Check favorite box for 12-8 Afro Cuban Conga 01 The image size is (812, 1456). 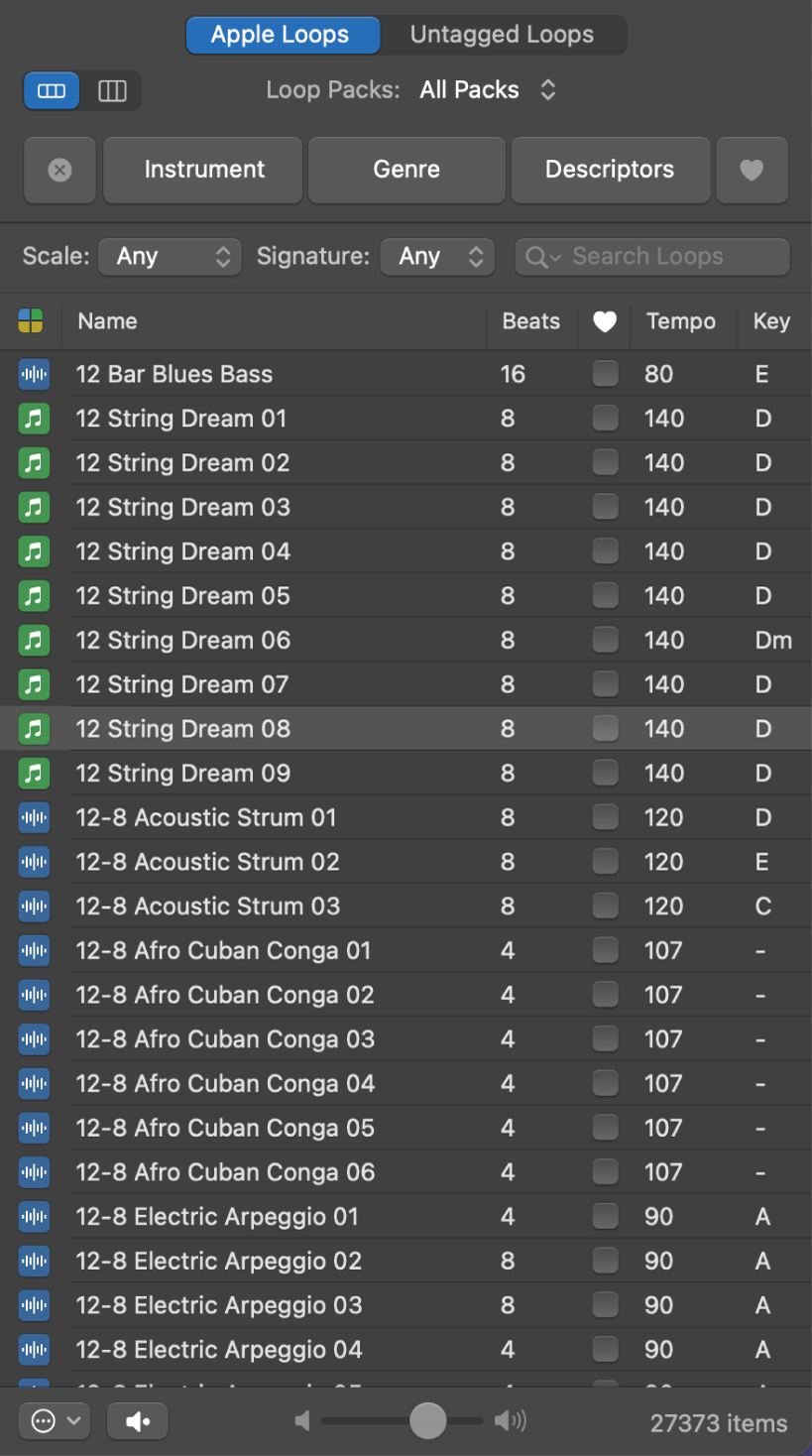coord(605,950)
